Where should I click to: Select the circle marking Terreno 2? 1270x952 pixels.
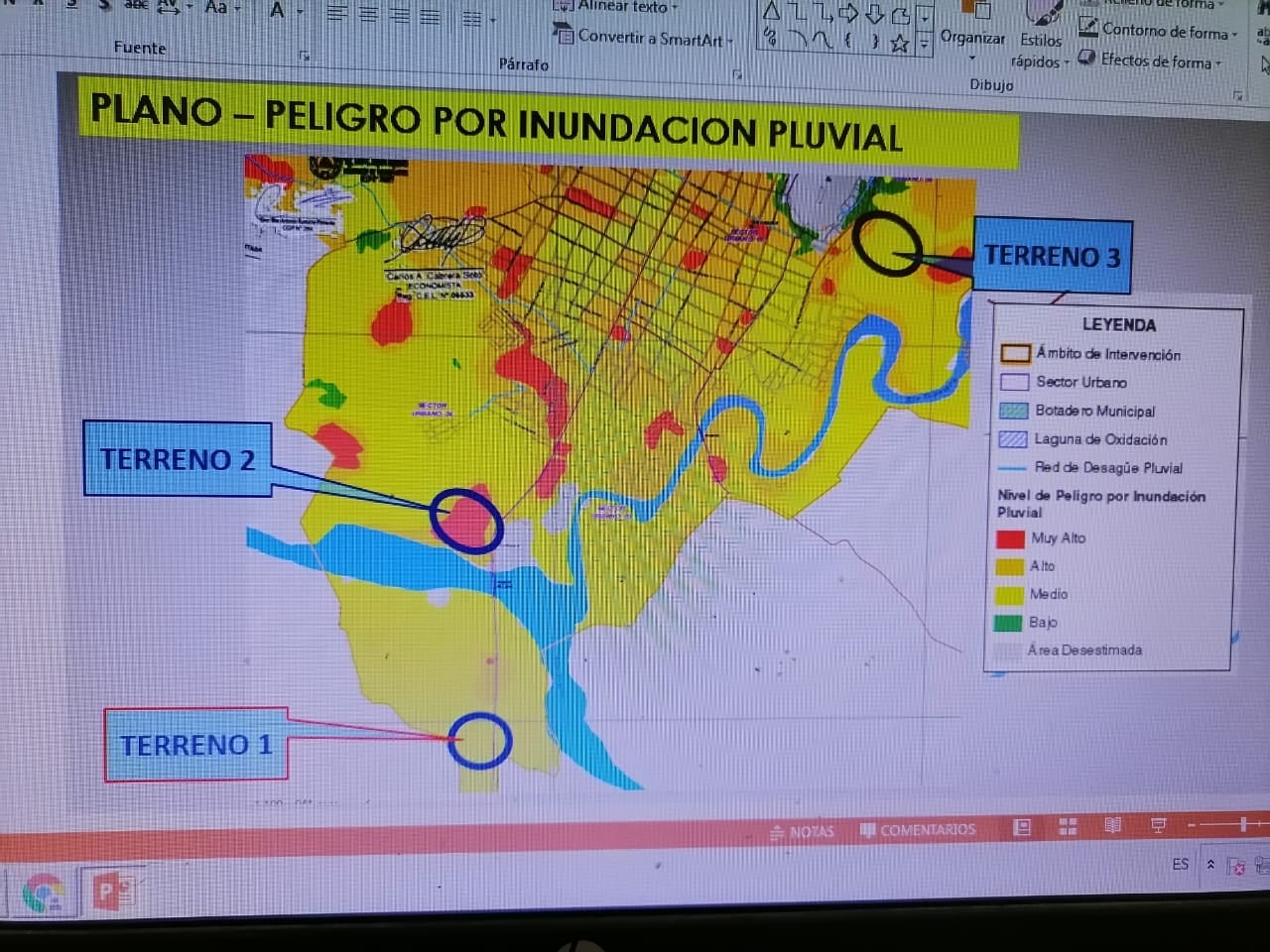(x=466, y=520)
